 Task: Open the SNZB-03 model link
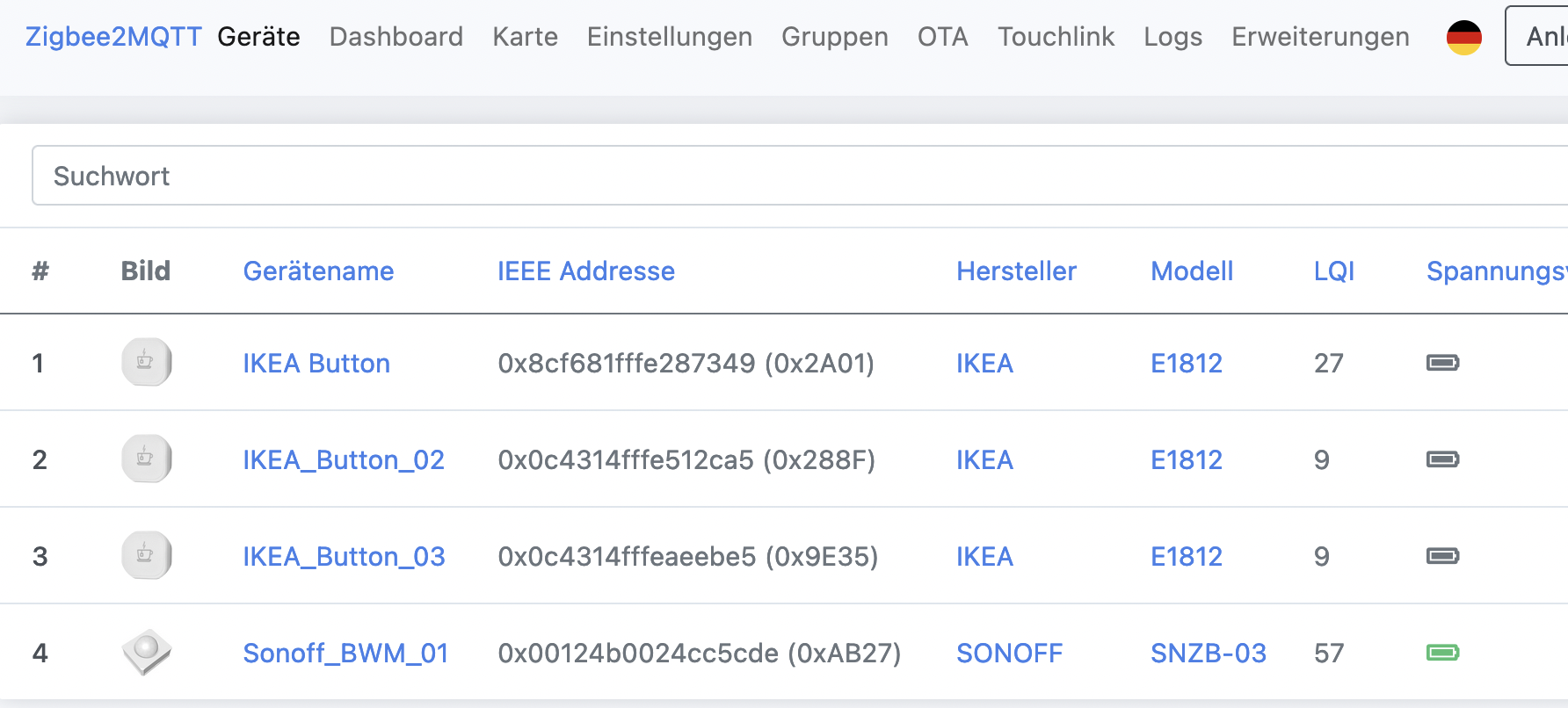[1209, 654]
